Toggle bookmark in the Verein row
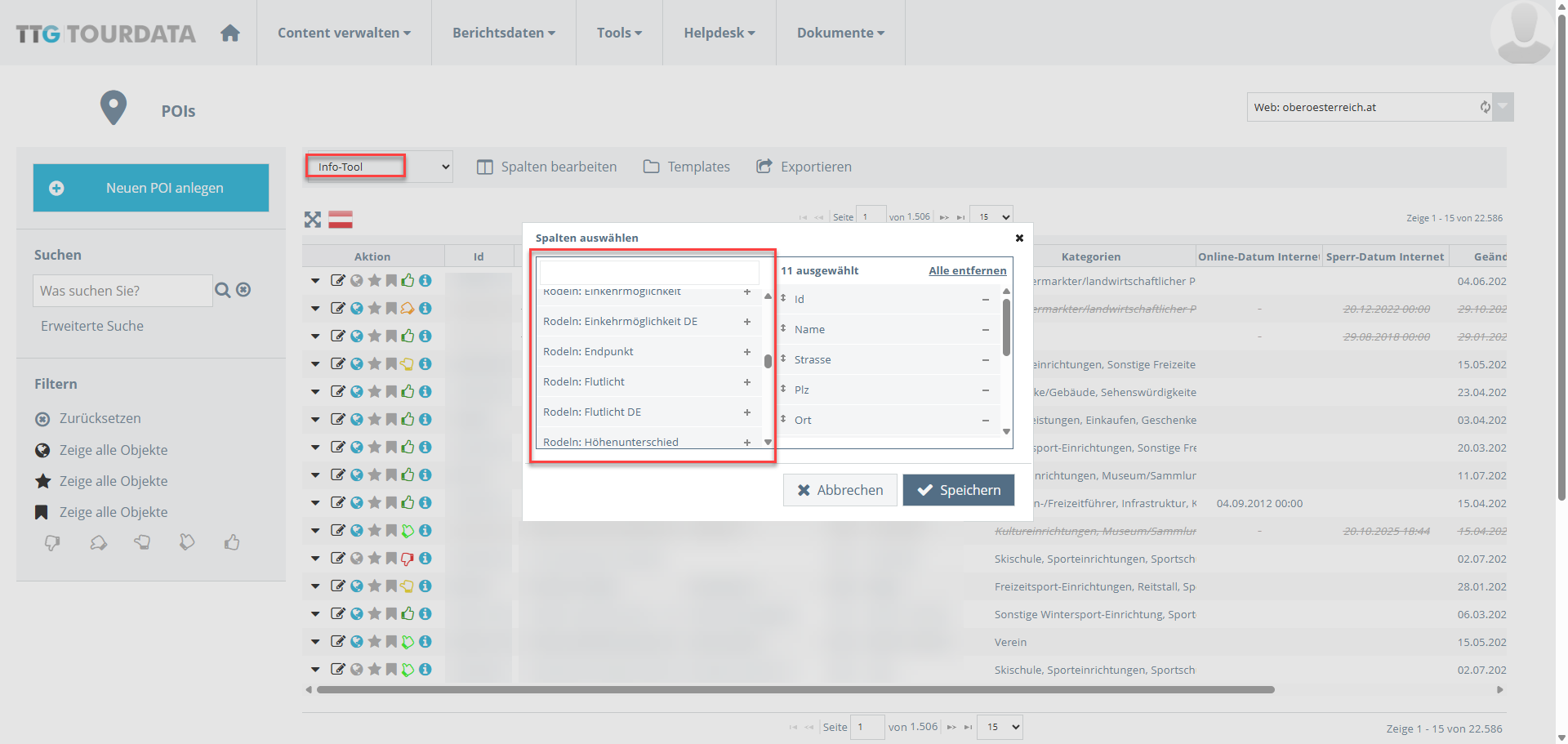Viewport: 1568px width, 744px height. coord(391,641)
